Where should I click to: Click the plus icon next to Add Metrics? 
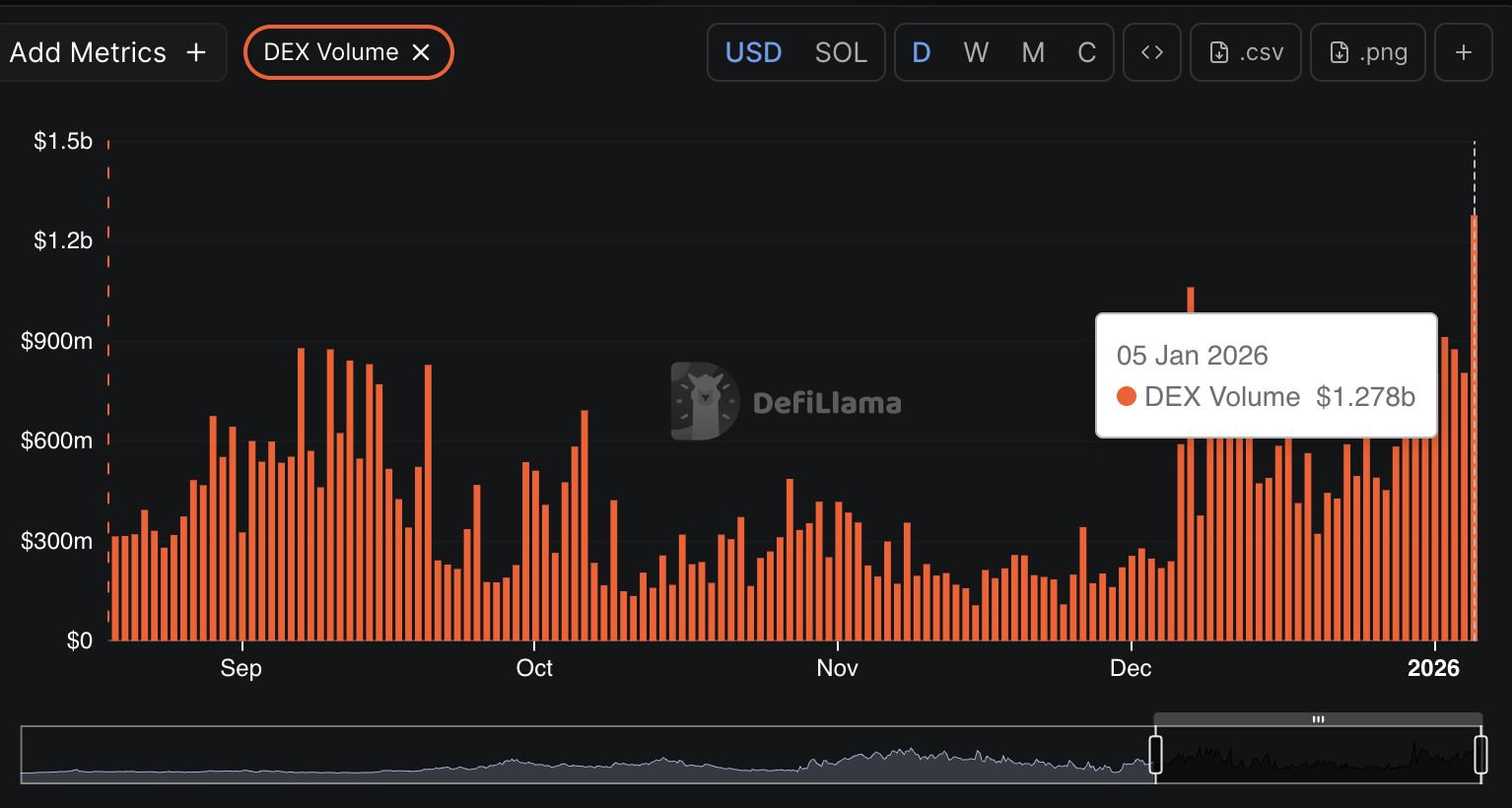(x=197, y=52)
